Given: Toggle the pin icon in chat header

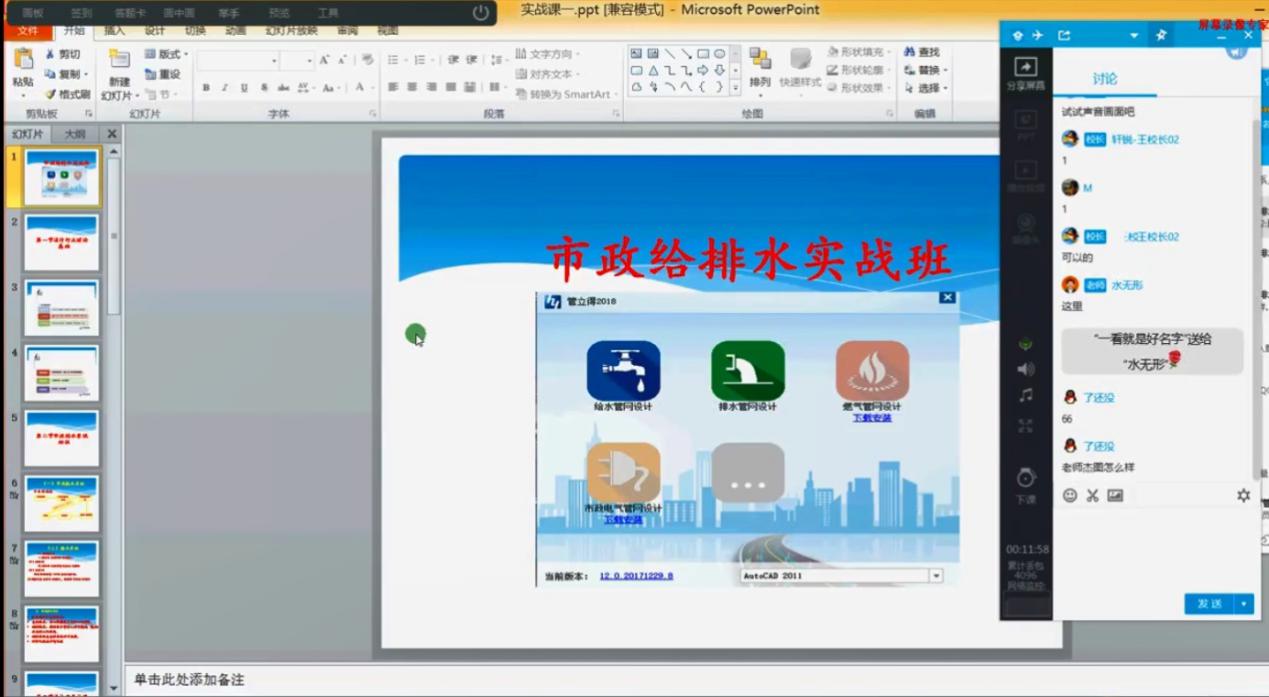Looking at the screenshot, I should coord(1161,35).
